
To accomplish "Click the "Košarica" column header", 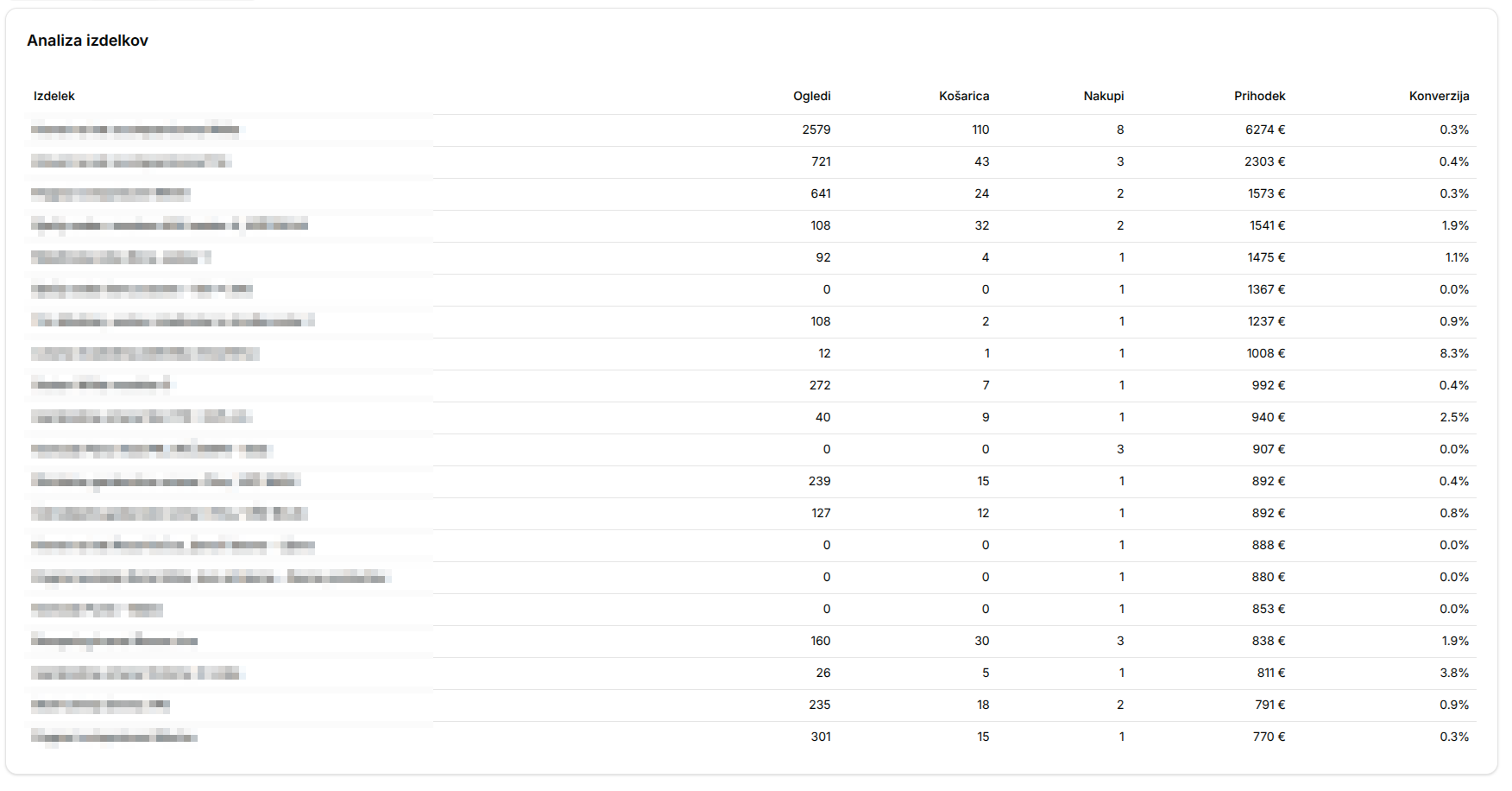I will [x=963, y=96].
